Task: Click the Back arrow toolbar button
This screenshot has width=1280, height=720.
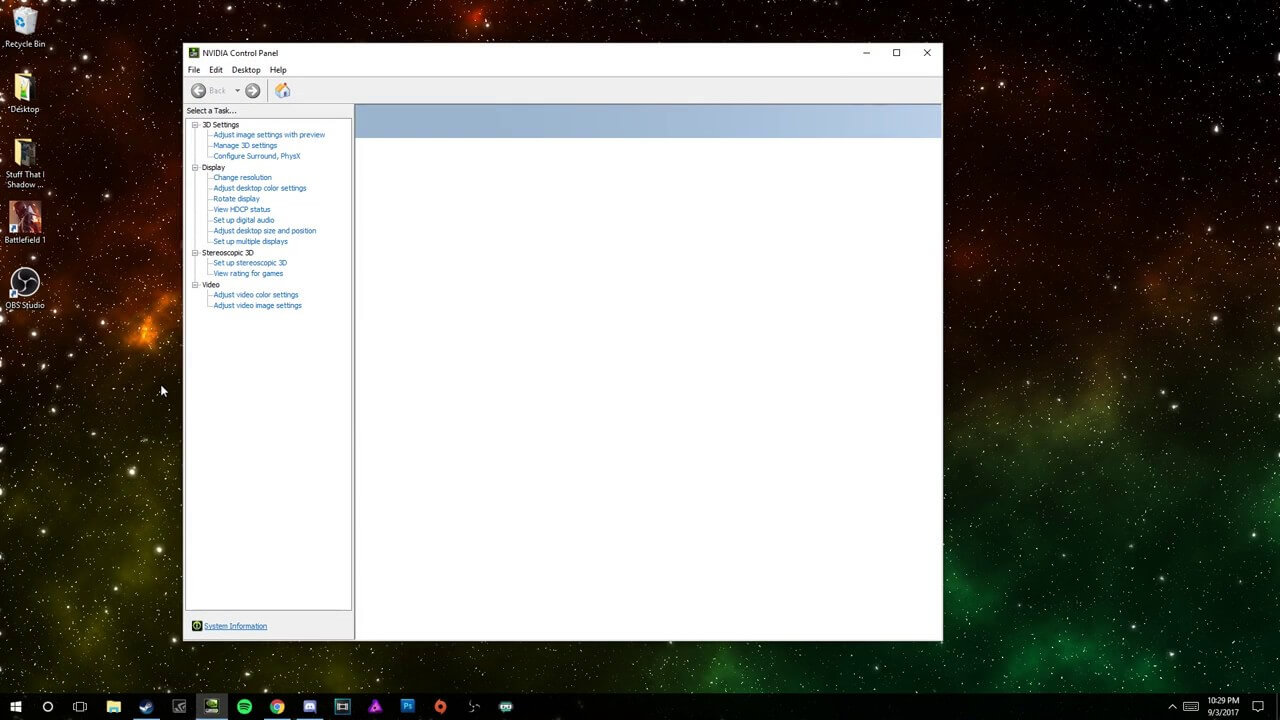Action: (x=198, y=91)
